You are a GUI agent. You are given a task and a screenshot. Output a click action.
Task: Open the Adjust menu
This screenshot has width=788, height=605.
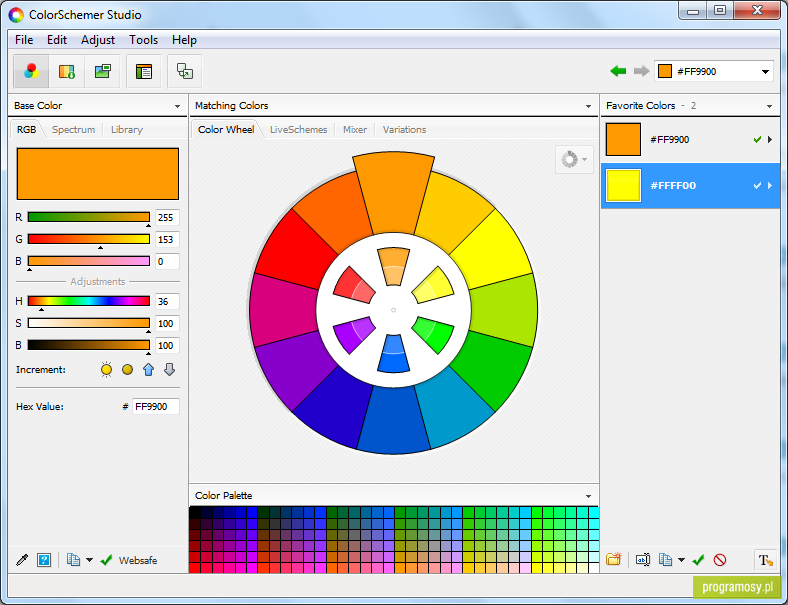tap(98, 40)
